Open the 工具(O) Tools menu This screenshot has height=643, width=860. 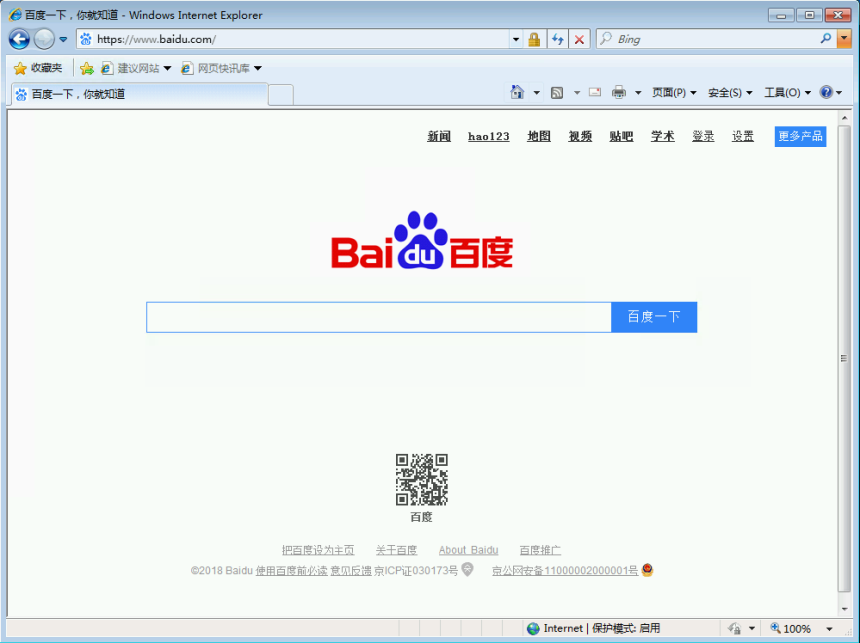click(788, 93)
